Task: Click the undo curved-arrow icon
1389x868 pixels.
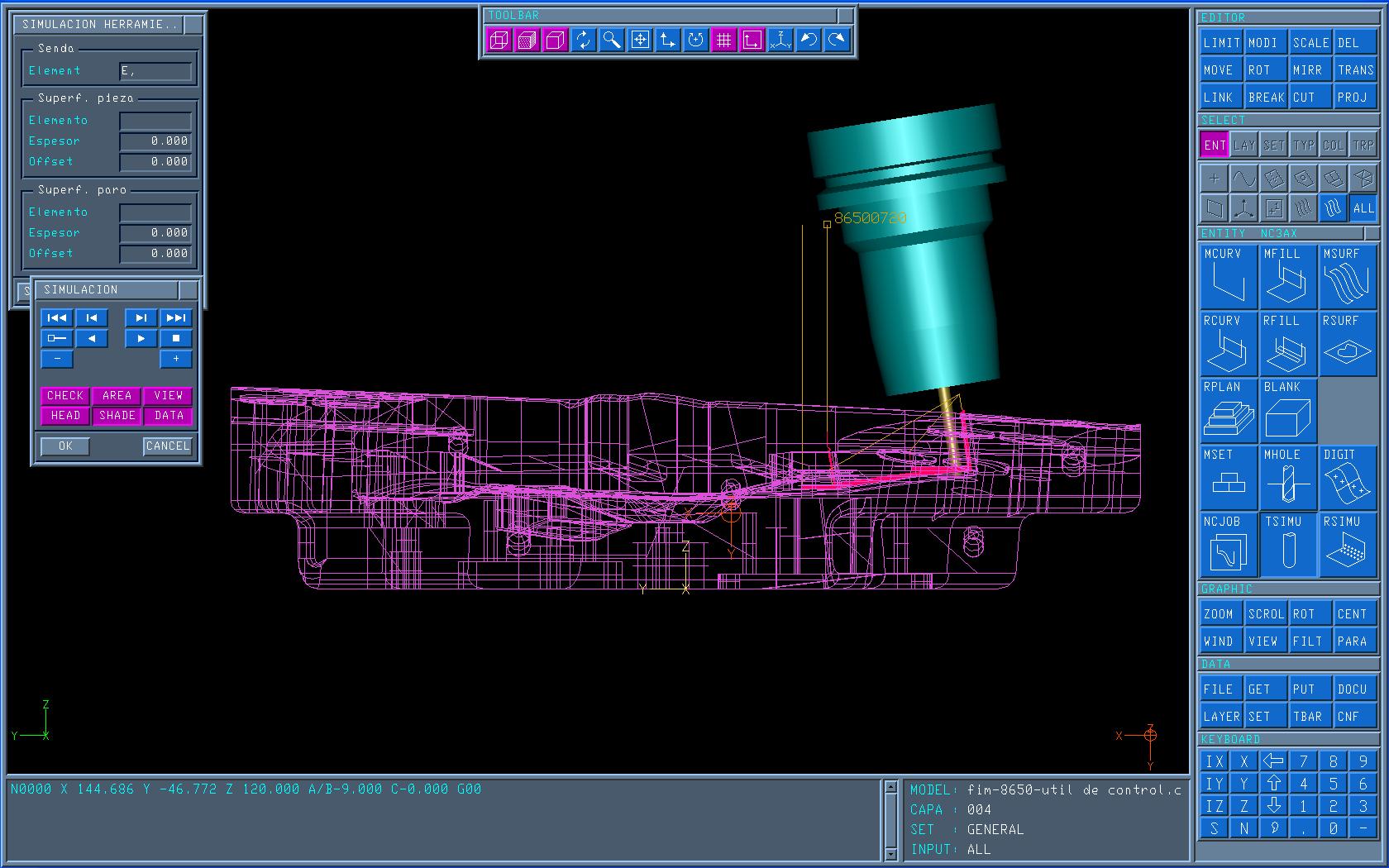Action: [809, 40]
